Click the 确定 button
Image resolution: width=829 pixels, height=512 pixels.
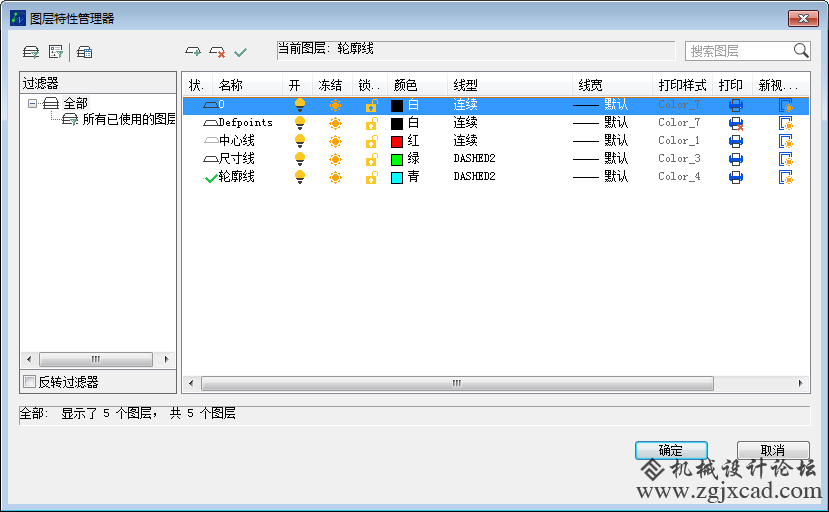tap(671, 451)
